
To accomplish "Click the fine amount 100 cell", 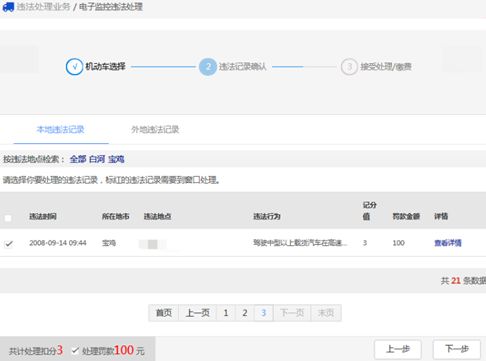I will click(x=399, y=243).
